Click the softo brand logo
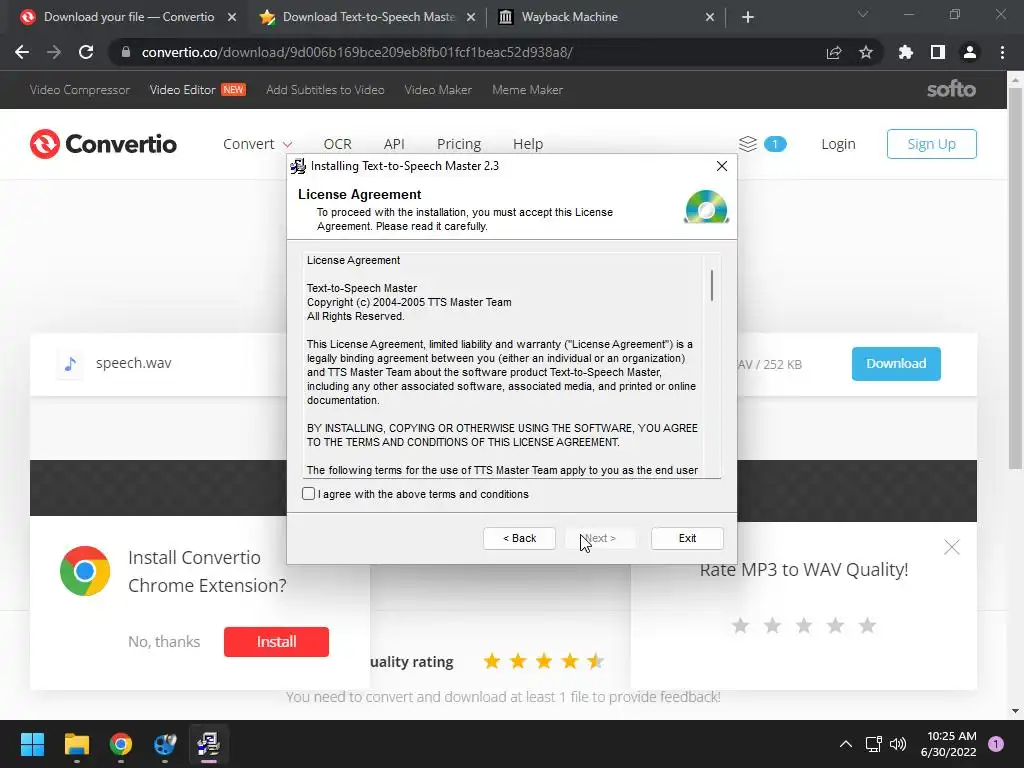This screenshot has width=1024, height=768. [952, 89]
